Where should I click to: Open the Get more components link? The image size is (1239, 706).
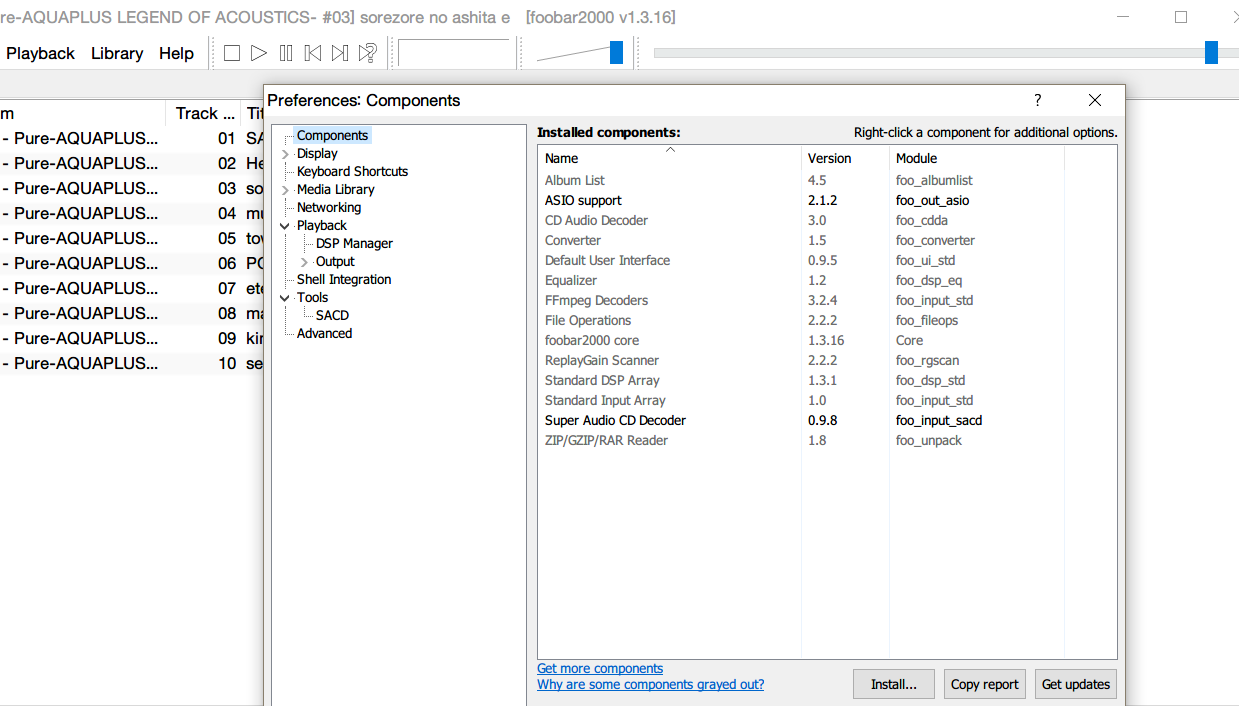pos(600,668)
